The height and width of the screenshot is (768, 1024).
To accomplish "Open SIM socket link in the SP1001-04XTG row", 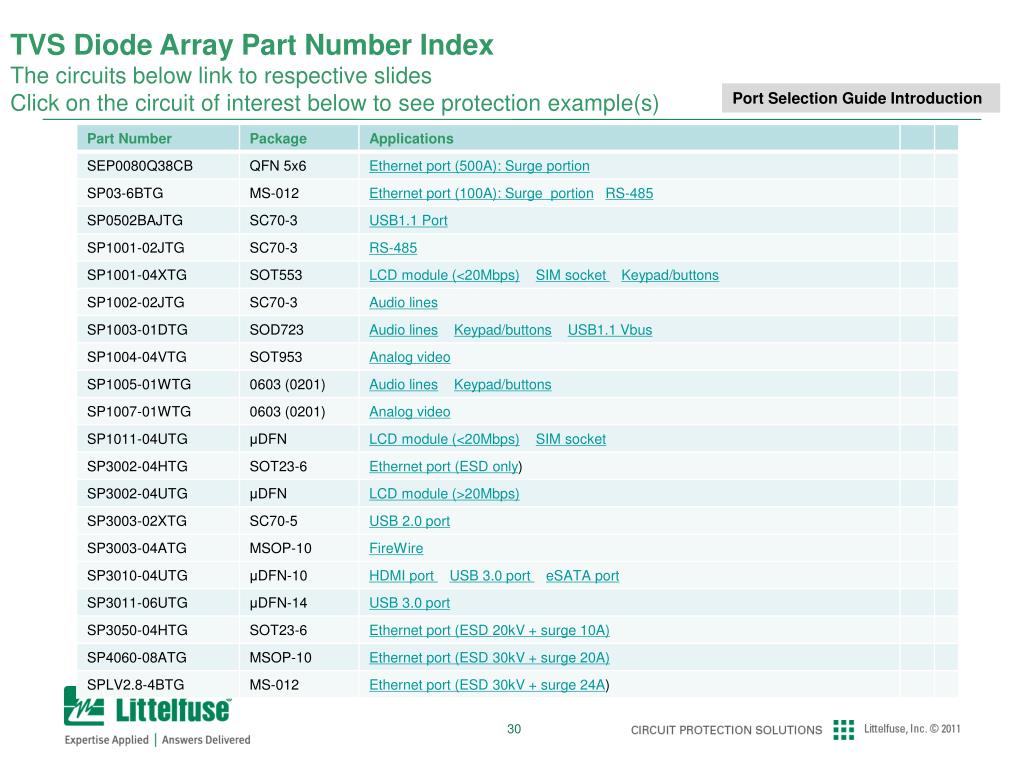I will coord(571,276).
